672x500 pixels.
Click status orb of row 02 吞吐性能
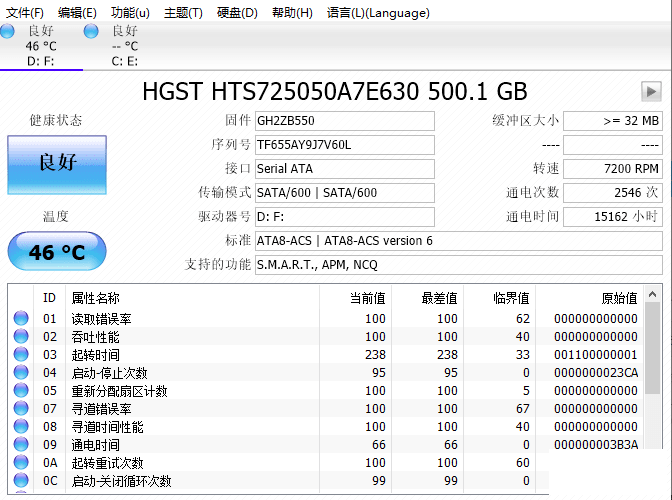pyautogui.click(x=21, y=336)
